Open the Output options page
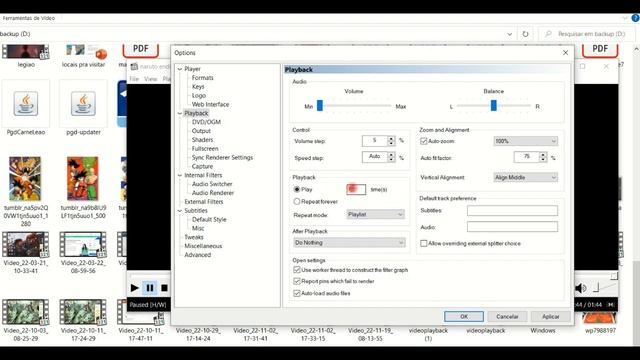 (x=201, y=131)
